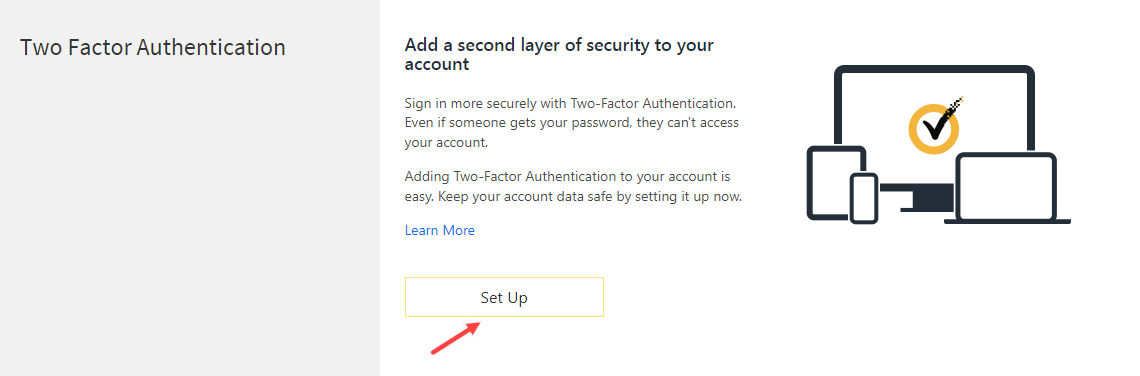Click the word 'easy.' in the second paragraph

(x=419, y=196)
